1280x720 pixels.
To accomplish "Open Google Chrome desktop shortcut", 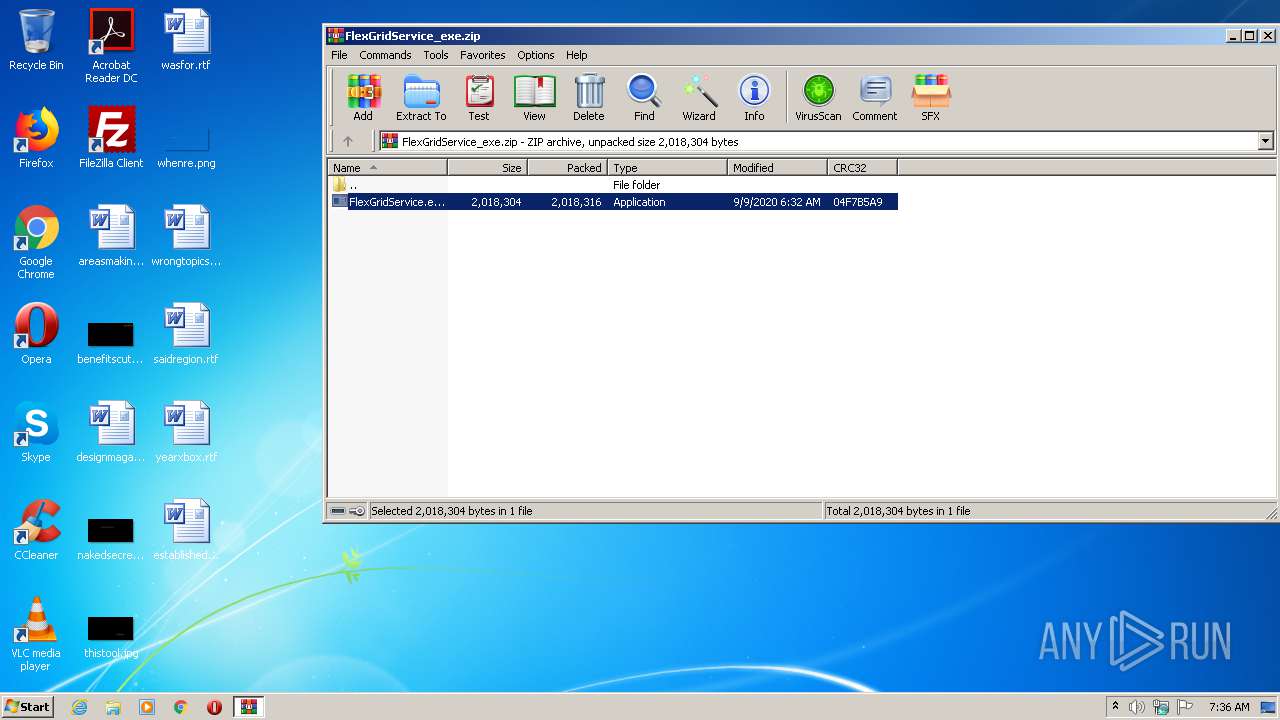I will pos(36,242).
